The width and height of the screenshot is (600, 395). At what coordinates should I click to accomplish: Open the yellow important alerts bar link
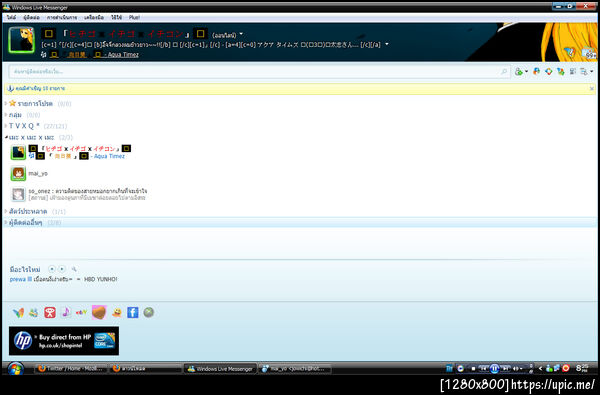point(40,88)
